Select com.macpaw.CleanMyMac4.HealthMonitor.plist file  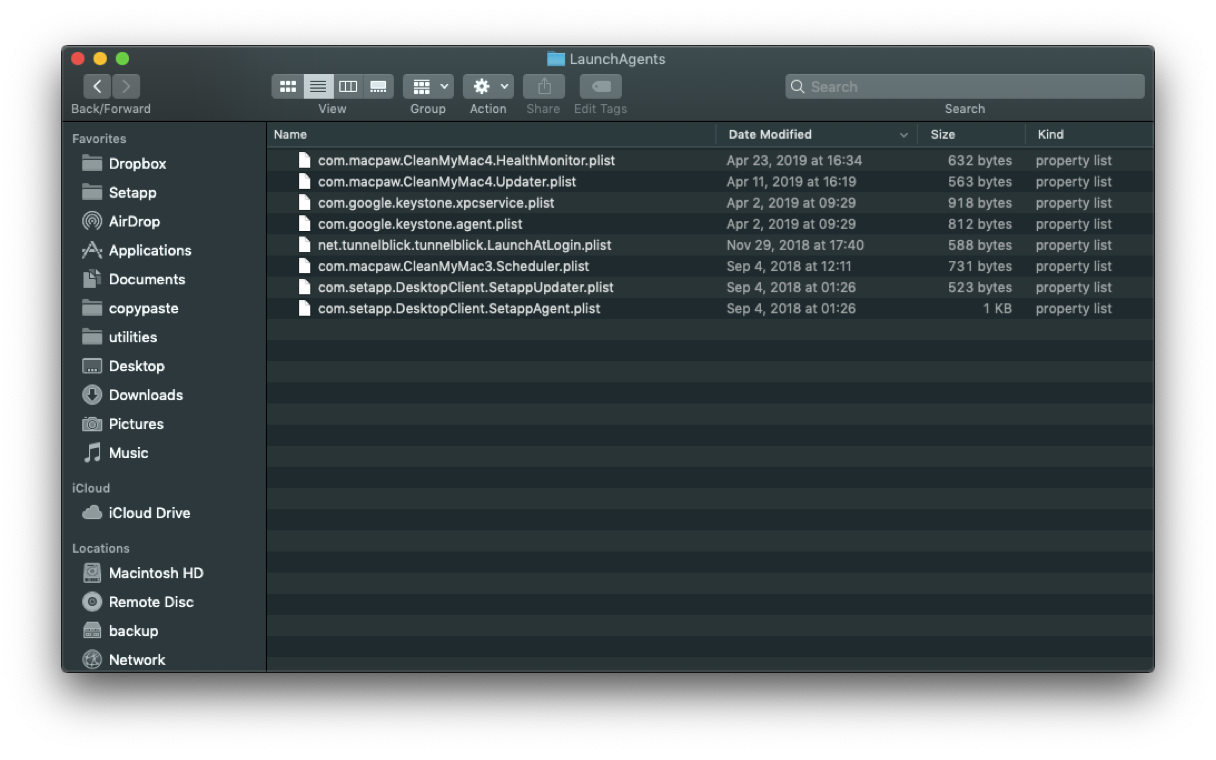click(710, 160)
